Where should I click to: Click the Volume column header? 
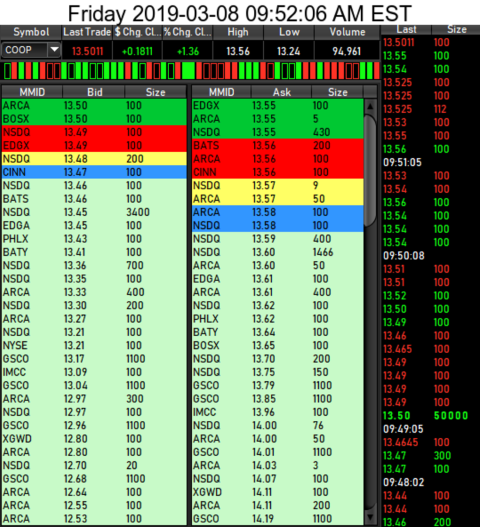(347, 32)
